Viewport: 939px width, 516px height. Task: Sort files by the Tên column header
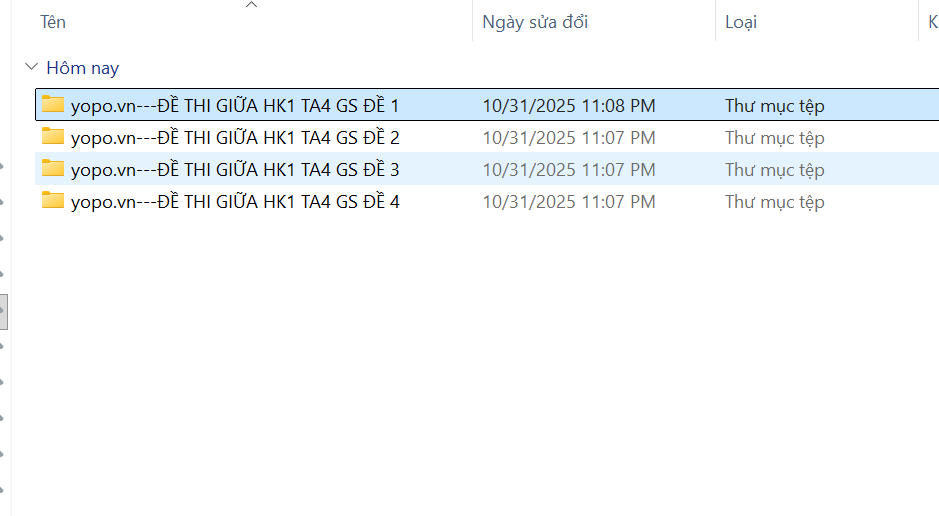(x=53, y=22)
